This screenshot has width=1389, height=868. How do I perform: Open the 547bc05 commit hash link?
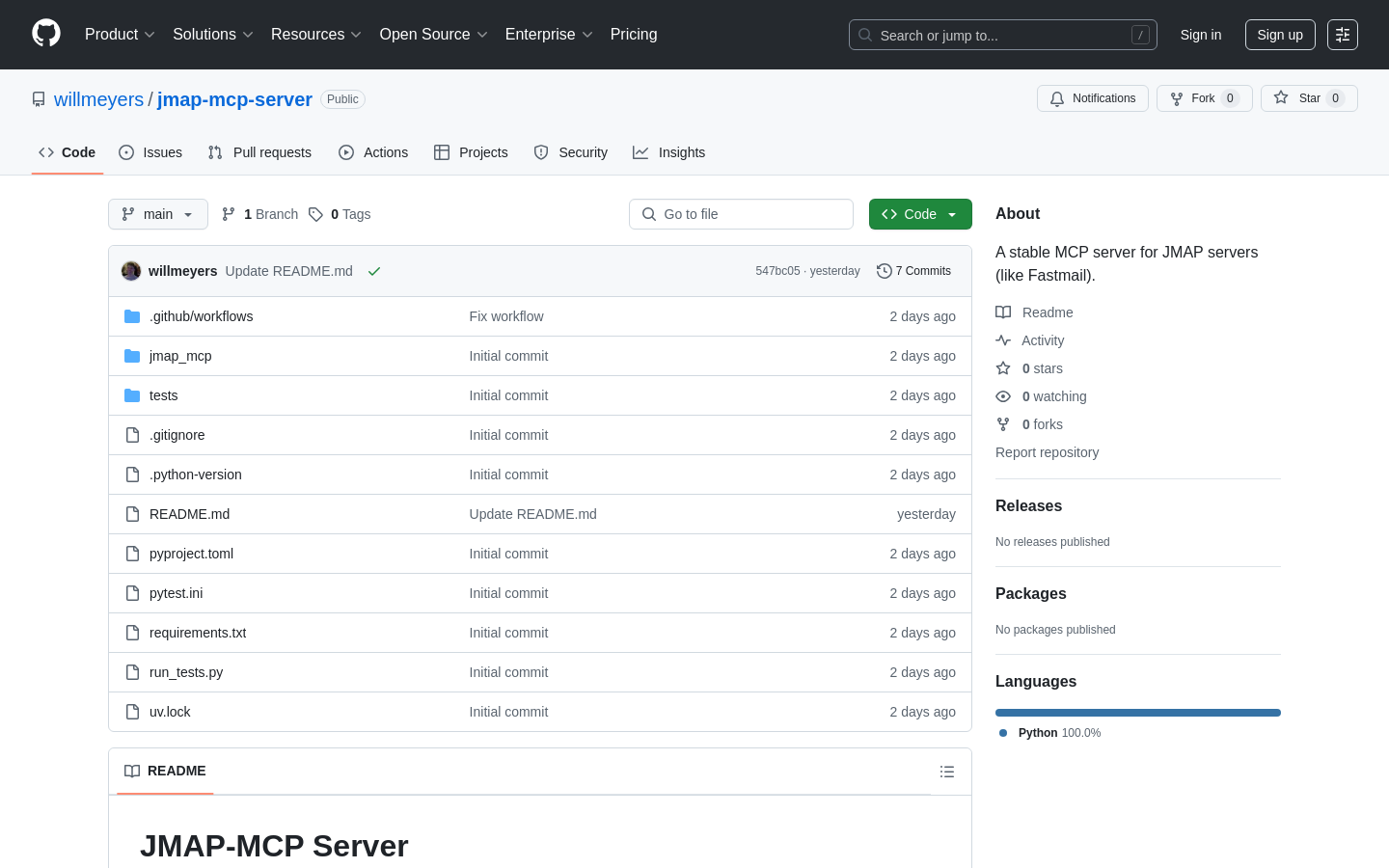click(777, 271)
